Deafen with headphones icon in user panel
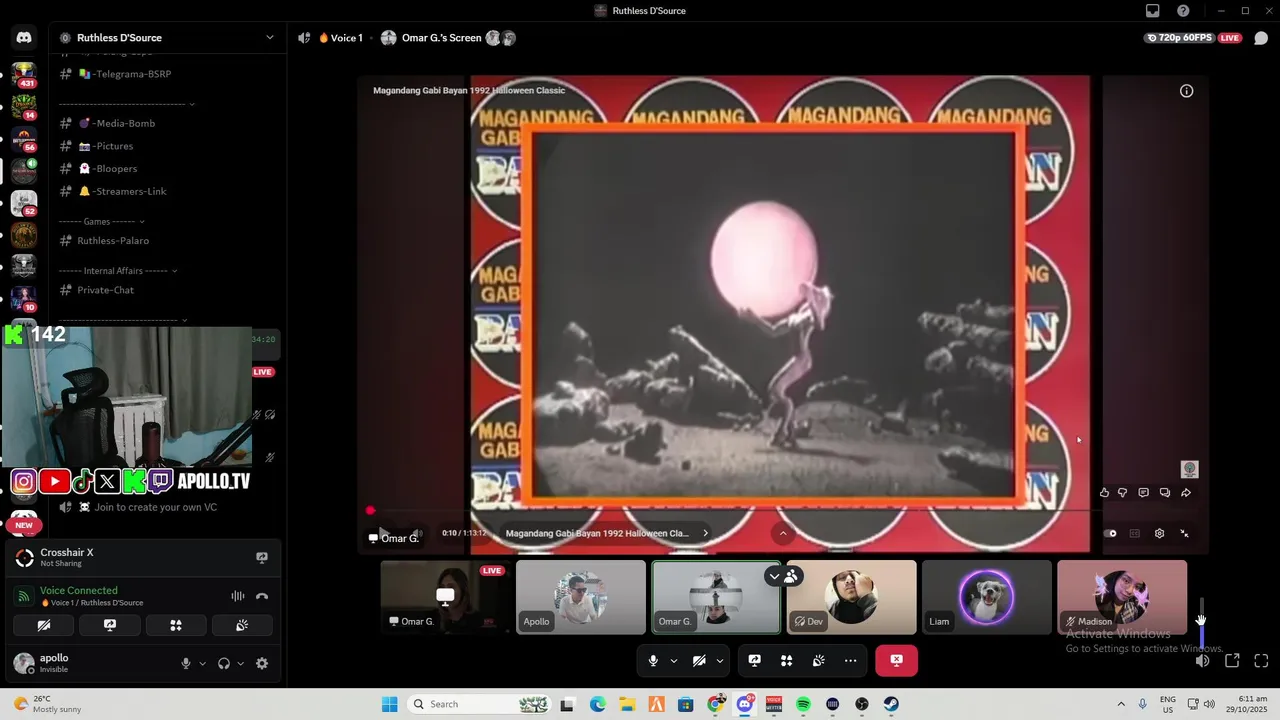 point(224,663)
